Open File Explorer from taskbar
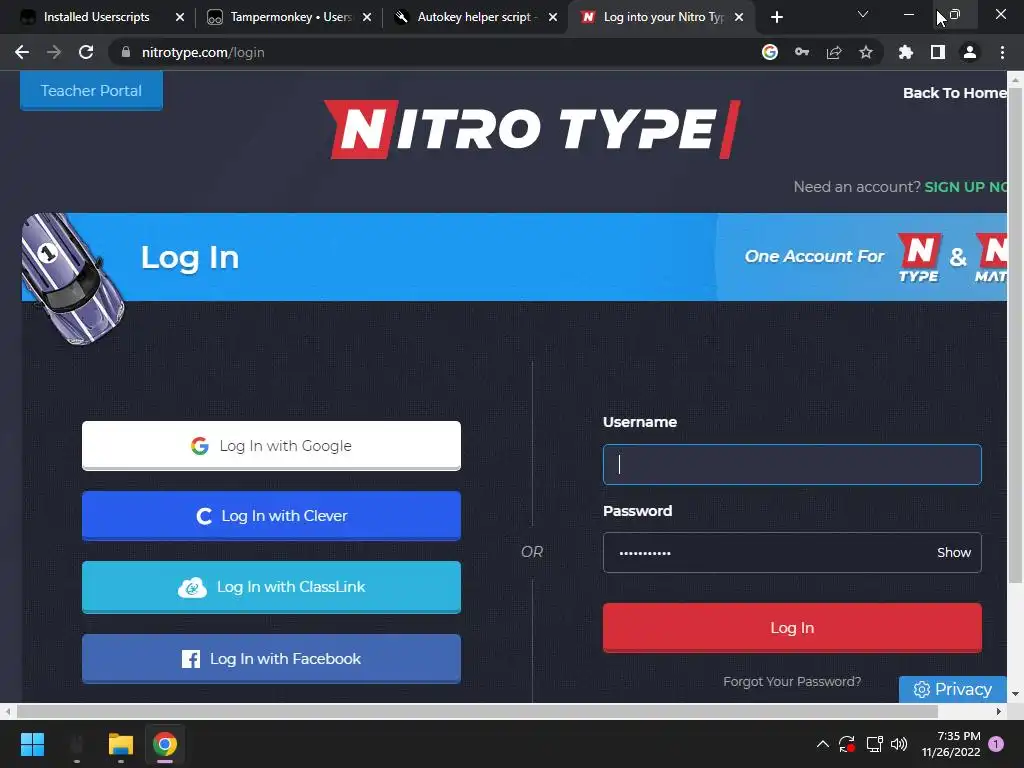1024x768 pixels. (121, 744)
